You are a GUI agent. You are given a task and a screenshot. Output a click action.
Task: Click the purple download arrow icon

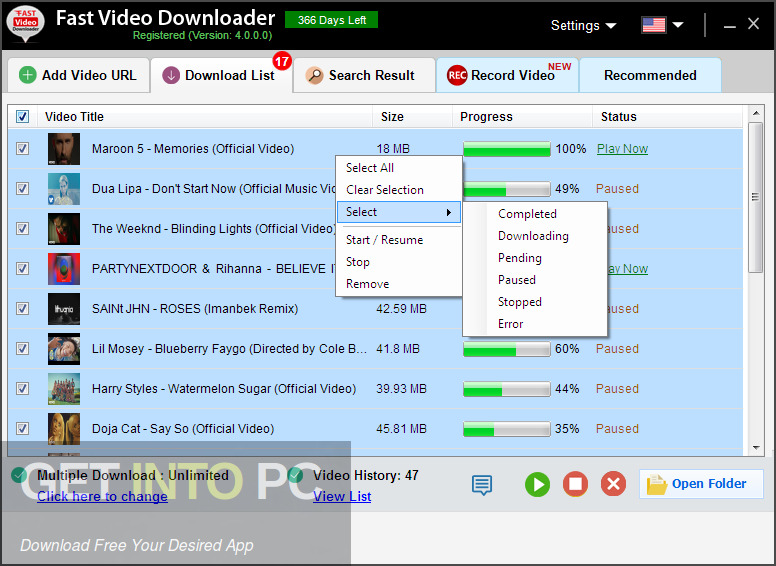click(171, 75)
